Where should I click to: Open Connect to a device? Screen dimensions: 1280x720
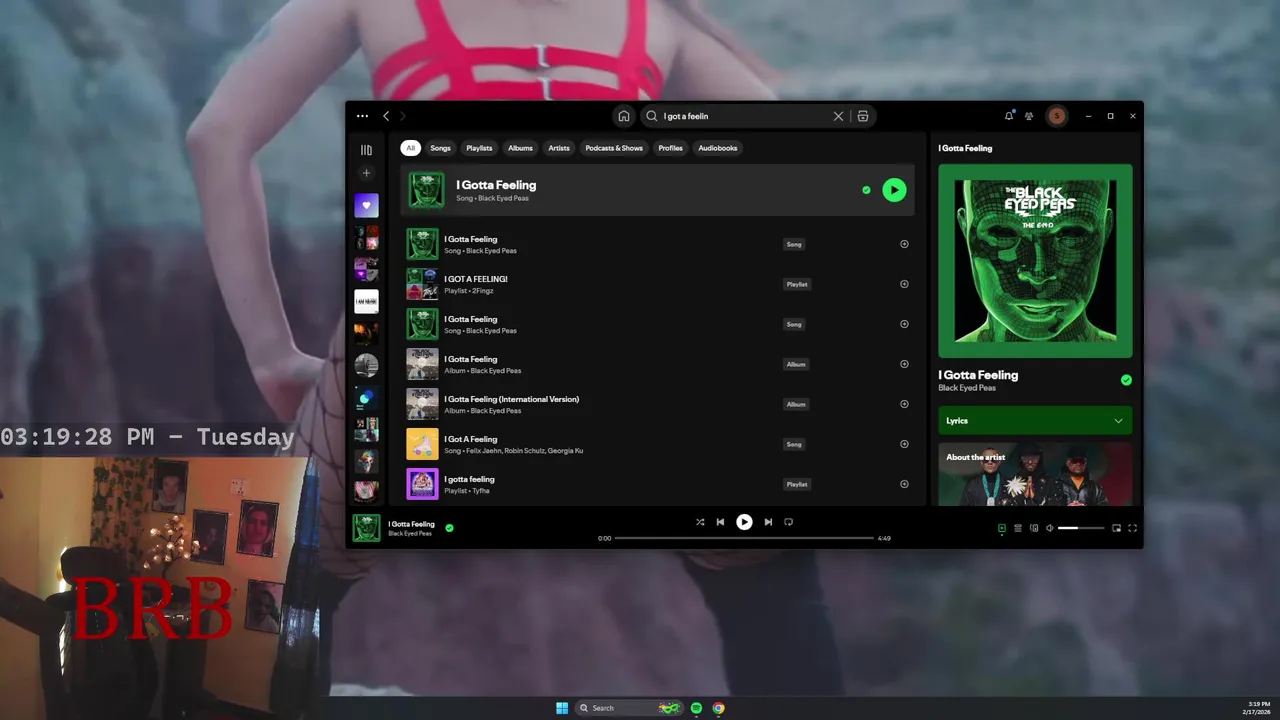click(1034, 528)
